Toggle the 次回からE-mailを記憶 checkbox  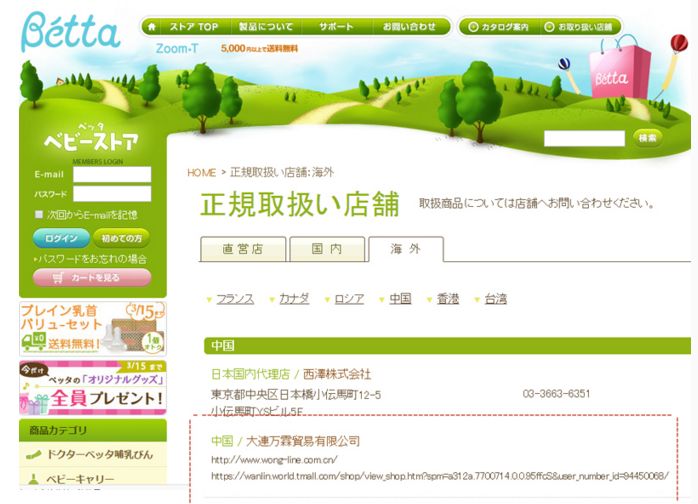39,215
